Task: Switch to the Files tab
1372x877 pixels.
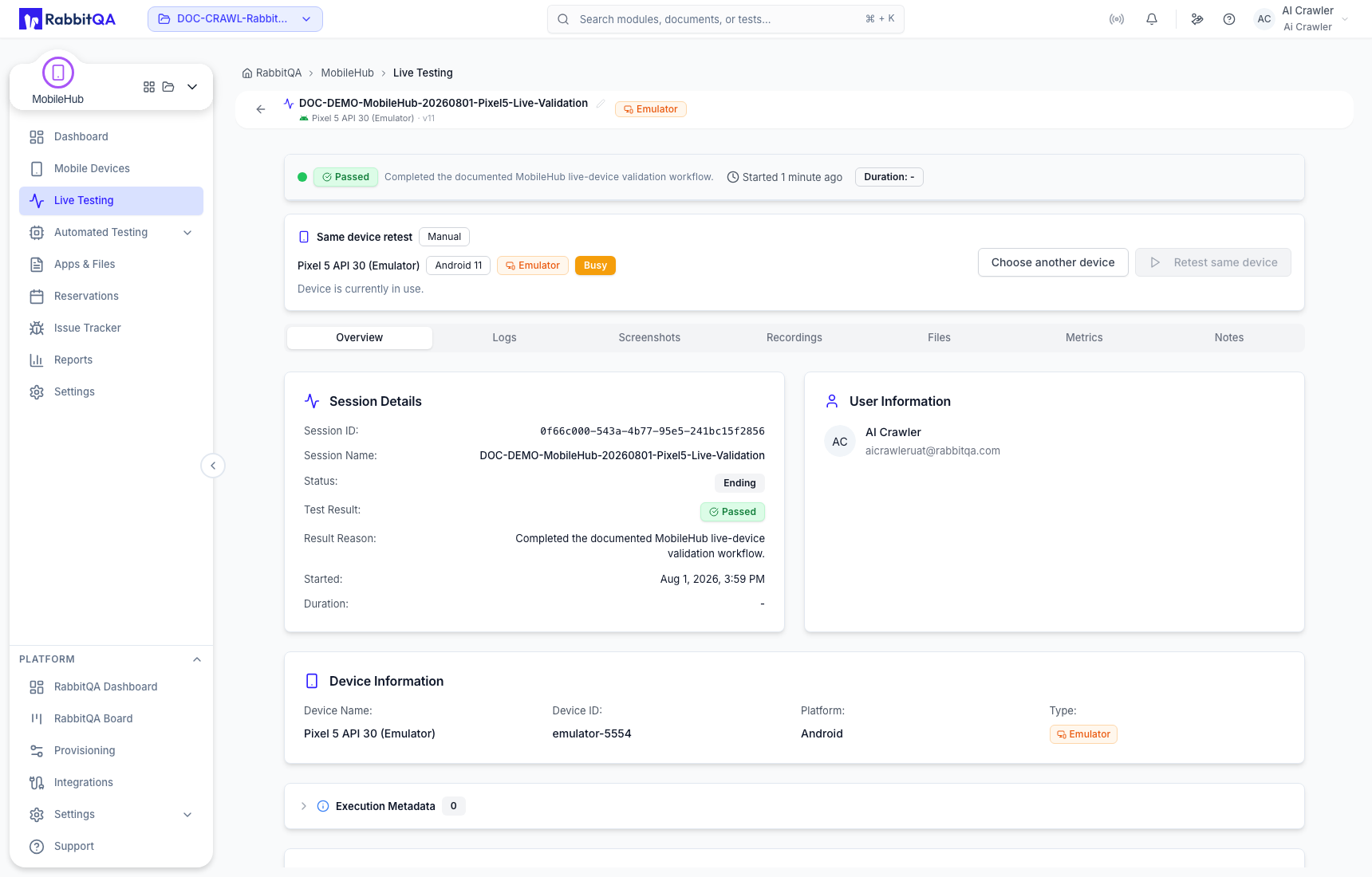Action: click(939, 338)
